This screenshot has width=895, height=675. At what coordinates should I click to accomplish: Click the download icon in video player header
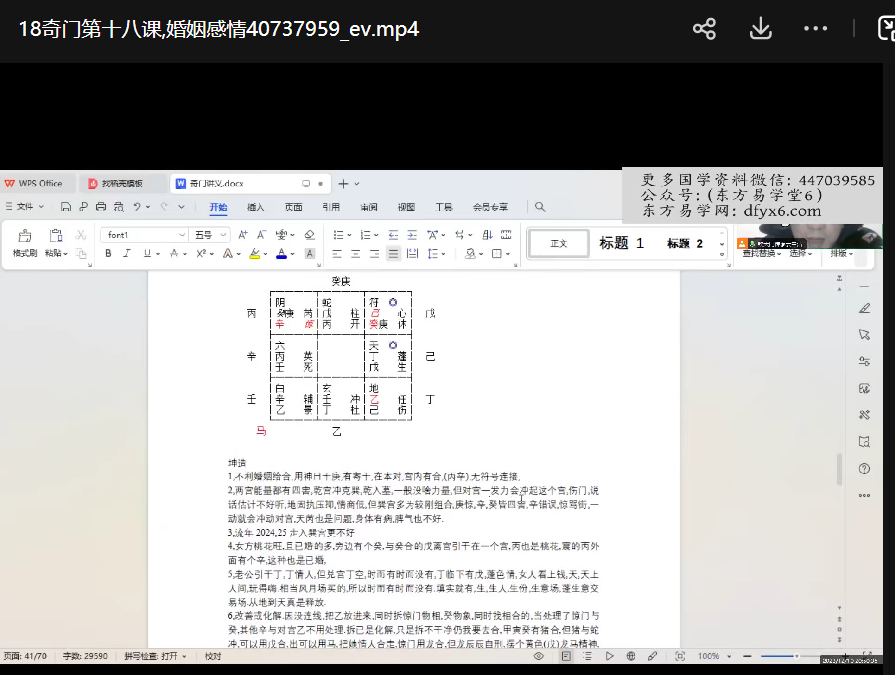(760, 29)
